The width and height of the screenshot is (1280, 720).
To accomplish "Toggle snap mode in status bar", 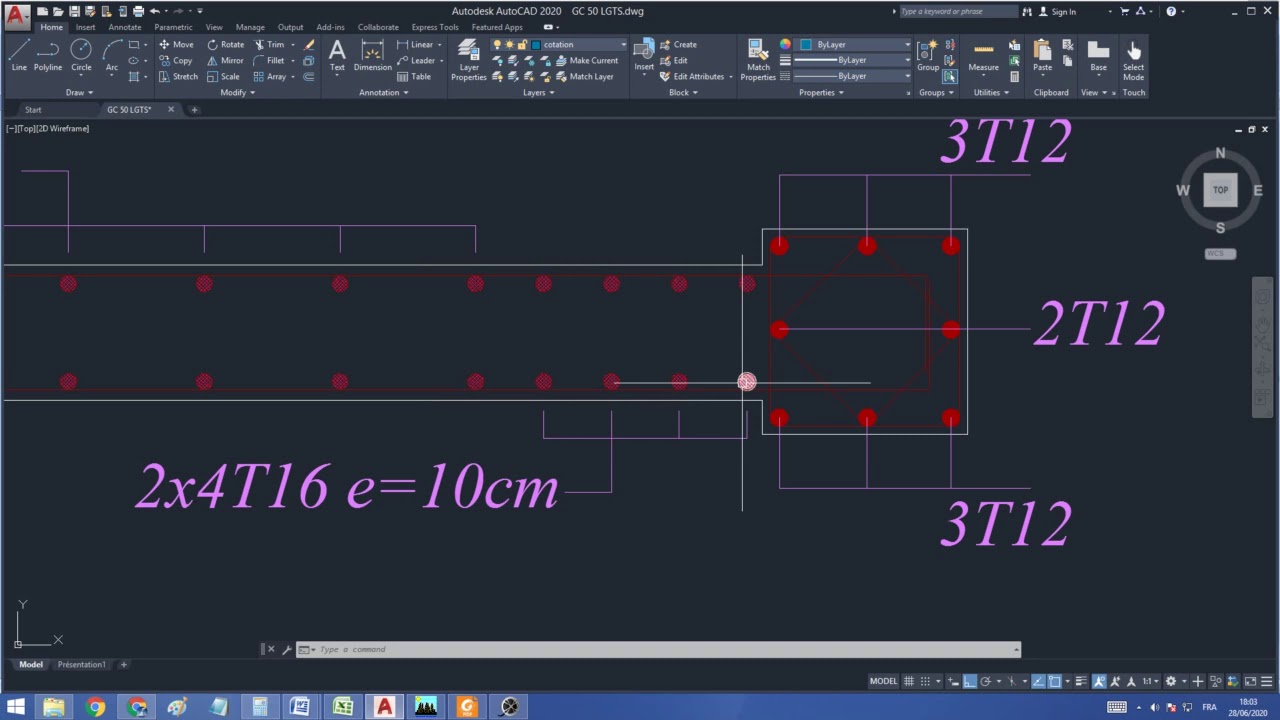I will click(925, 681).
